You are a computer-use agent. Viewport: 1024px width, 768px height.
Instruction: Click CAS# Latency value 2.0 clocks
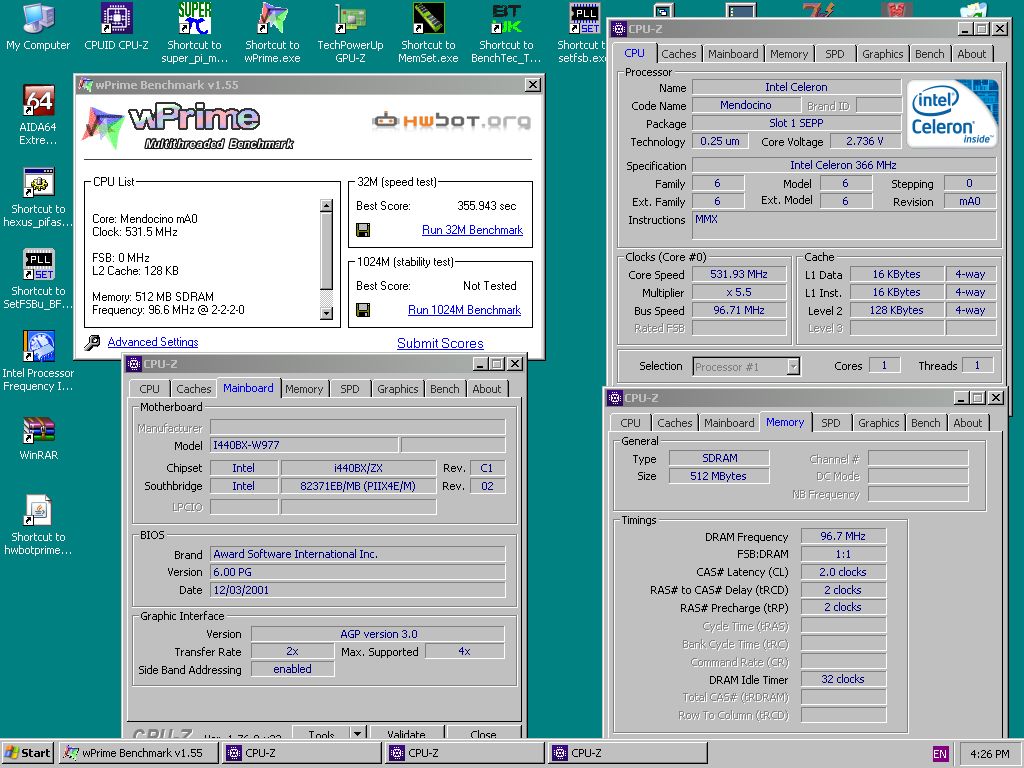click(842, 572)
